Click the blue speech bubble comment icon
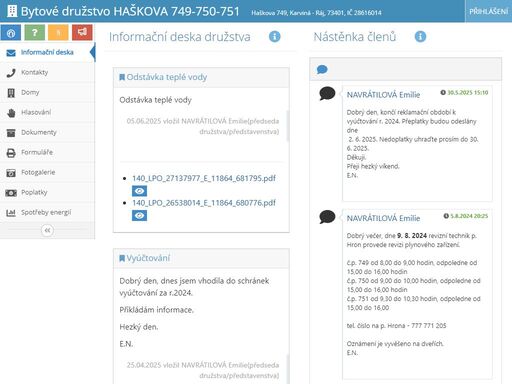 click(x=322, y=70)
